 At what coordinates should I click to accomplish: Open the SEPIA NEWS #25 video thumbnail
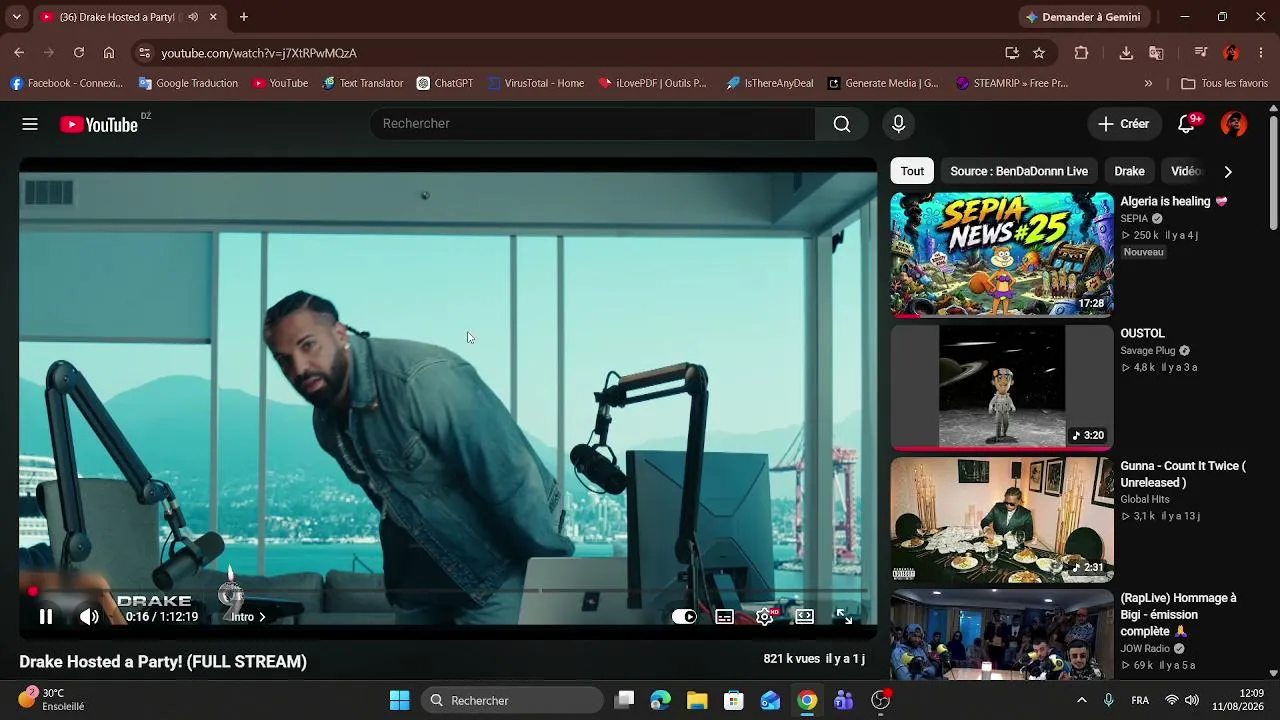(x=1002, y=254)
